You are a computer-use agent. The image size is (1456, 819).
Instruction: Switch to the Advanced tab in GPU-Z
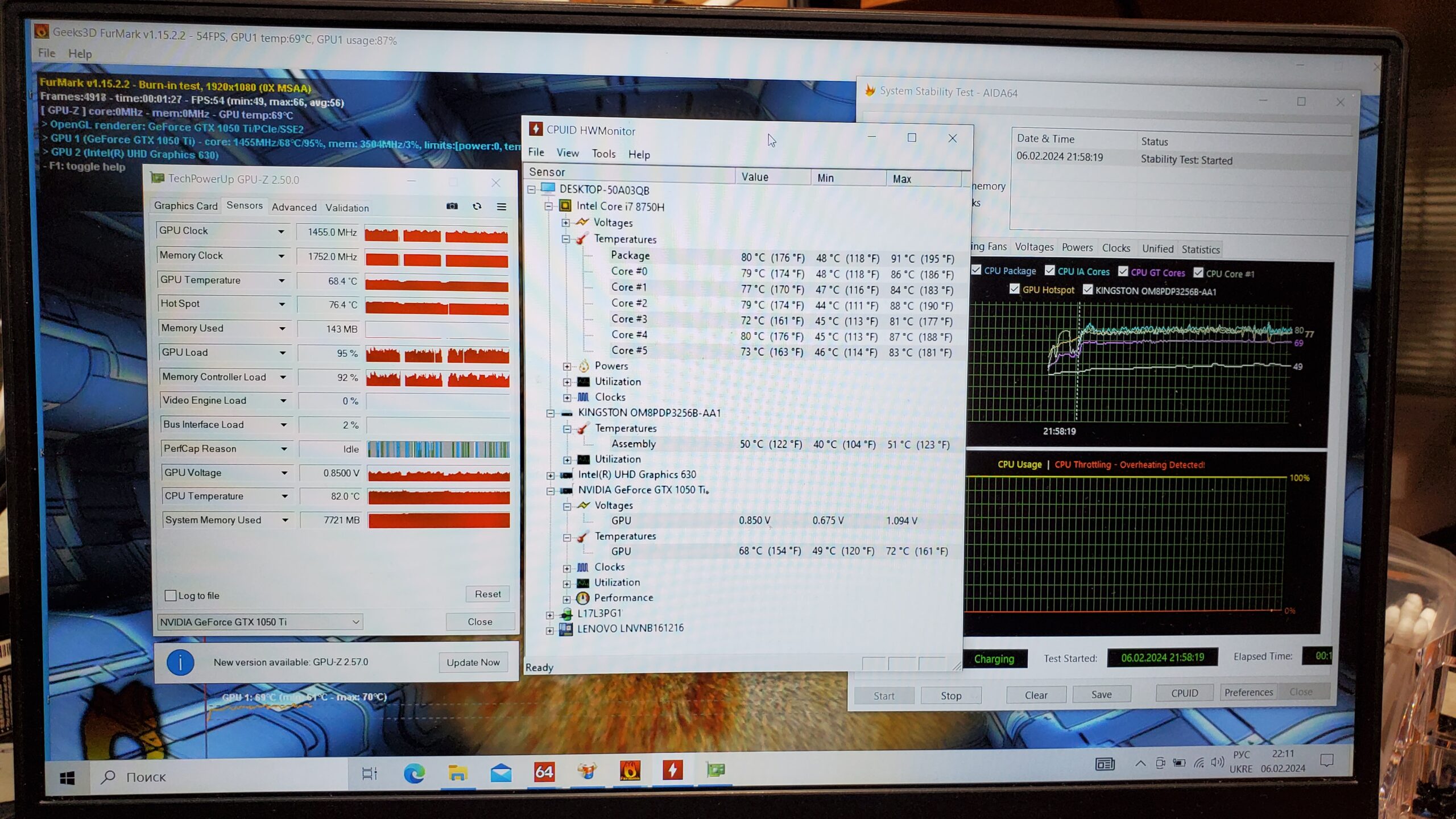[293, 208]
